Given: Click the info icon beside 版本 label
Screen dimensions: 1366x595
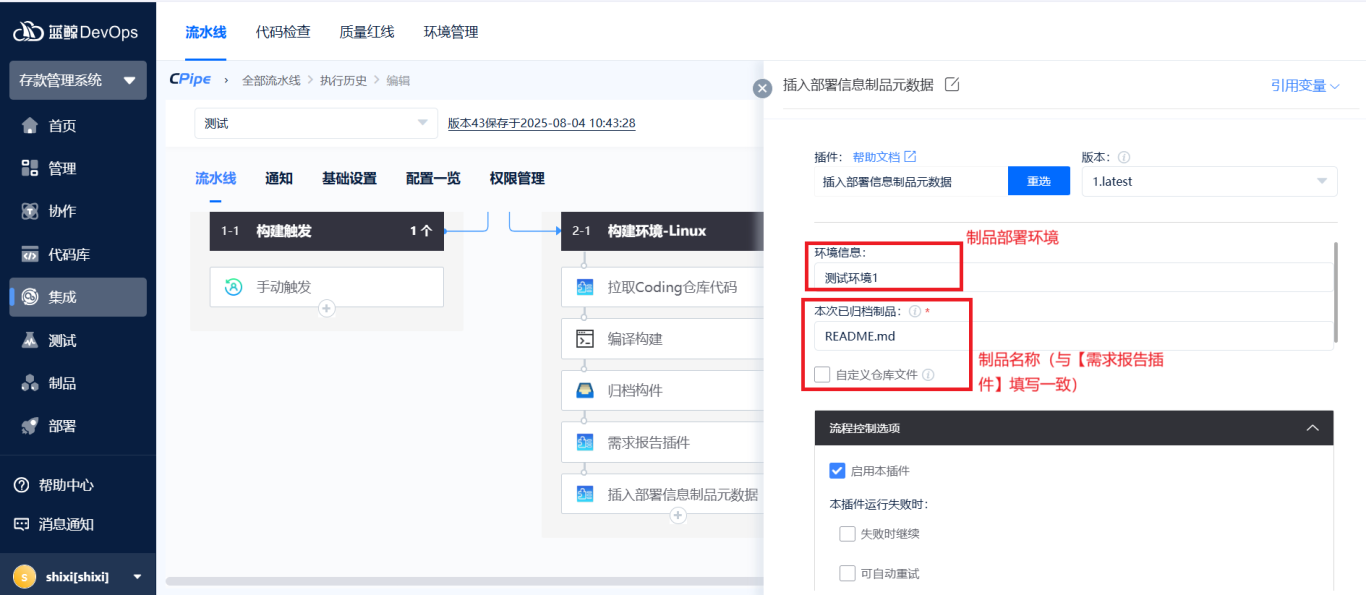Looking at the screenshot, I should [1124, 157].
